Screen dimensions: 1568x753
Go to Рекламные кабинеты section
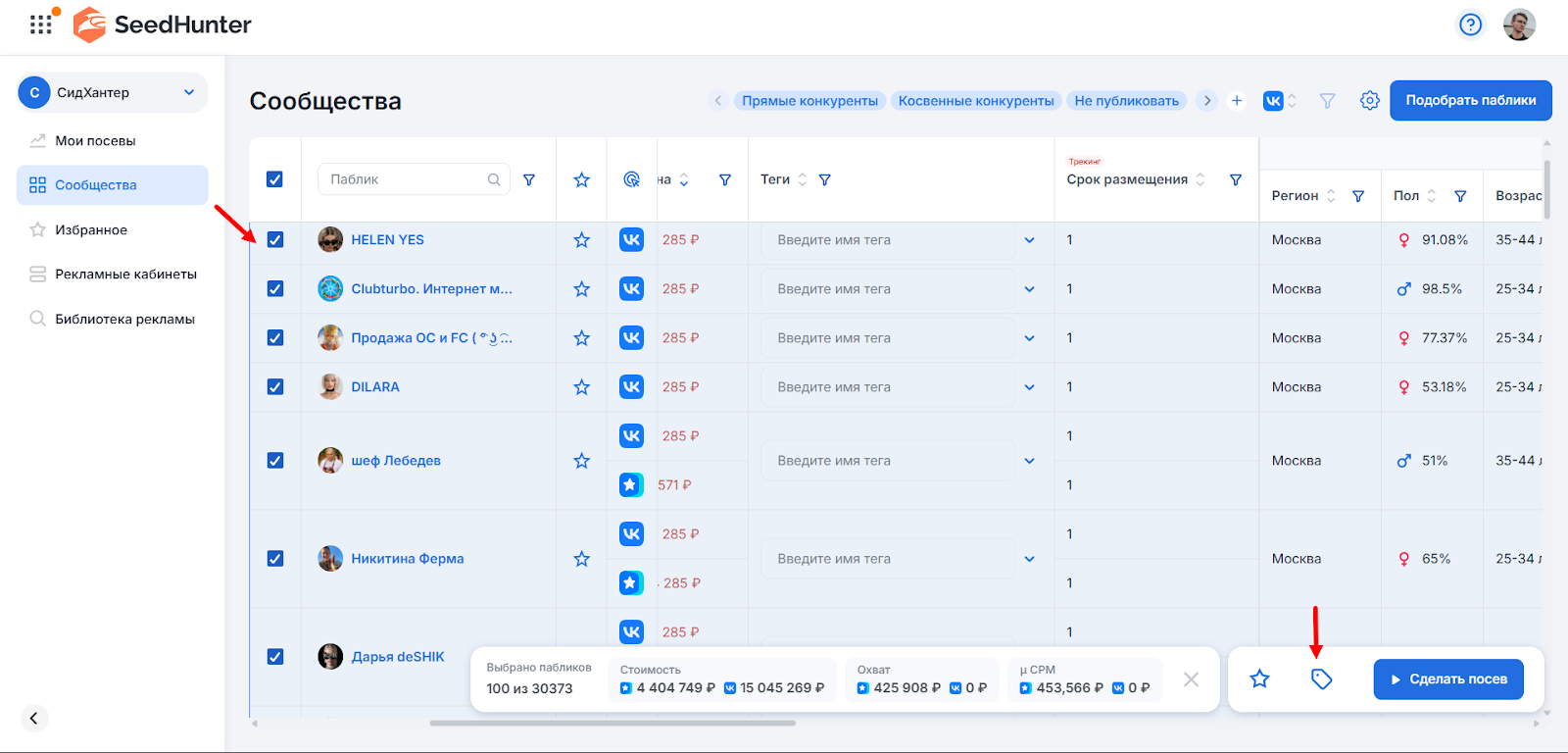[x=125, y=274]
